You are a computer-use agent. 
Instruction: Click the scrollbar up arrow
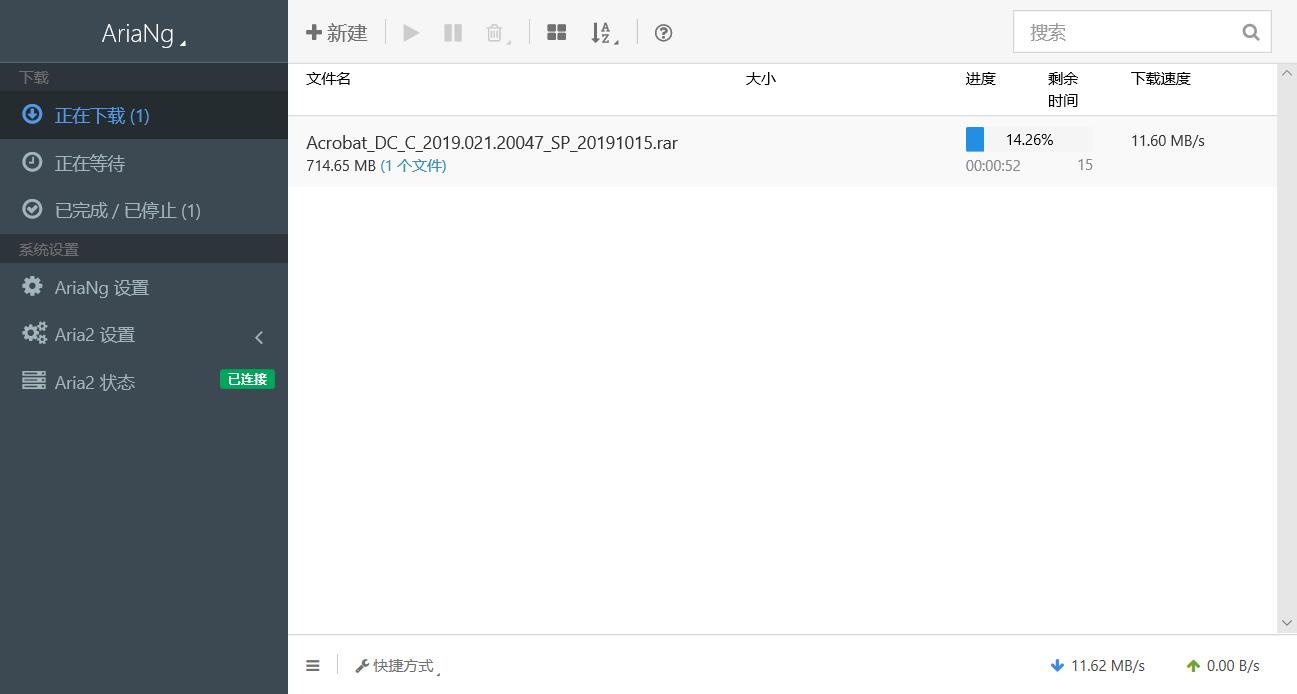coord(1287,74)
